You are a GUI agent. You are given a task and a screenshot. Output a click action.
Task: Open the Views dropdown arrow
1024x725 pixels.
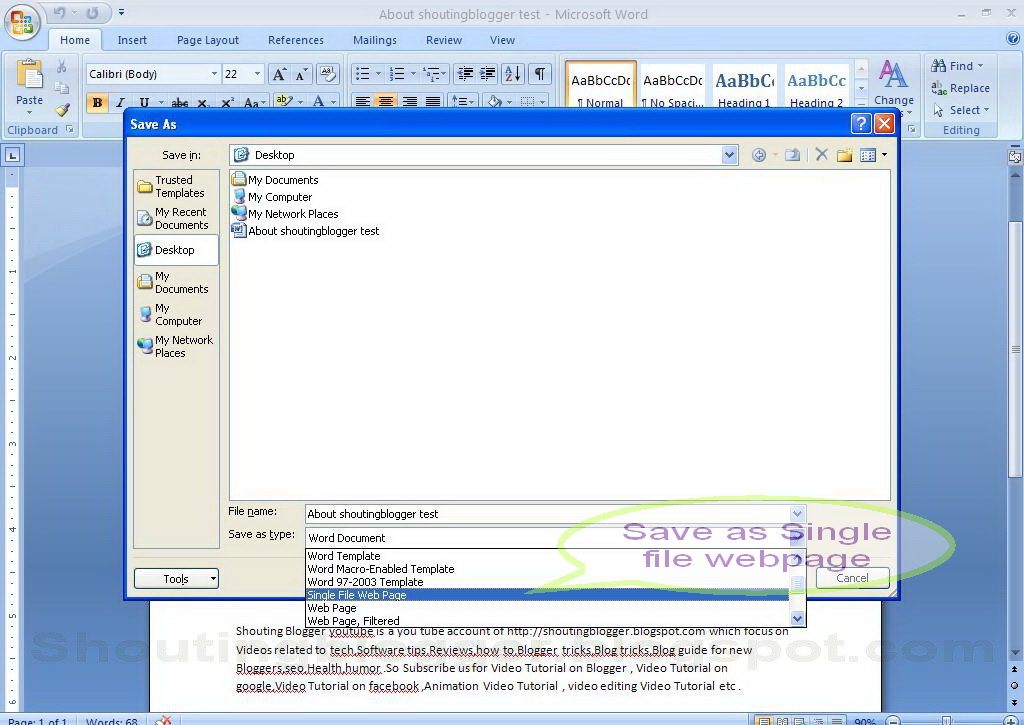(x=884, y=155)
